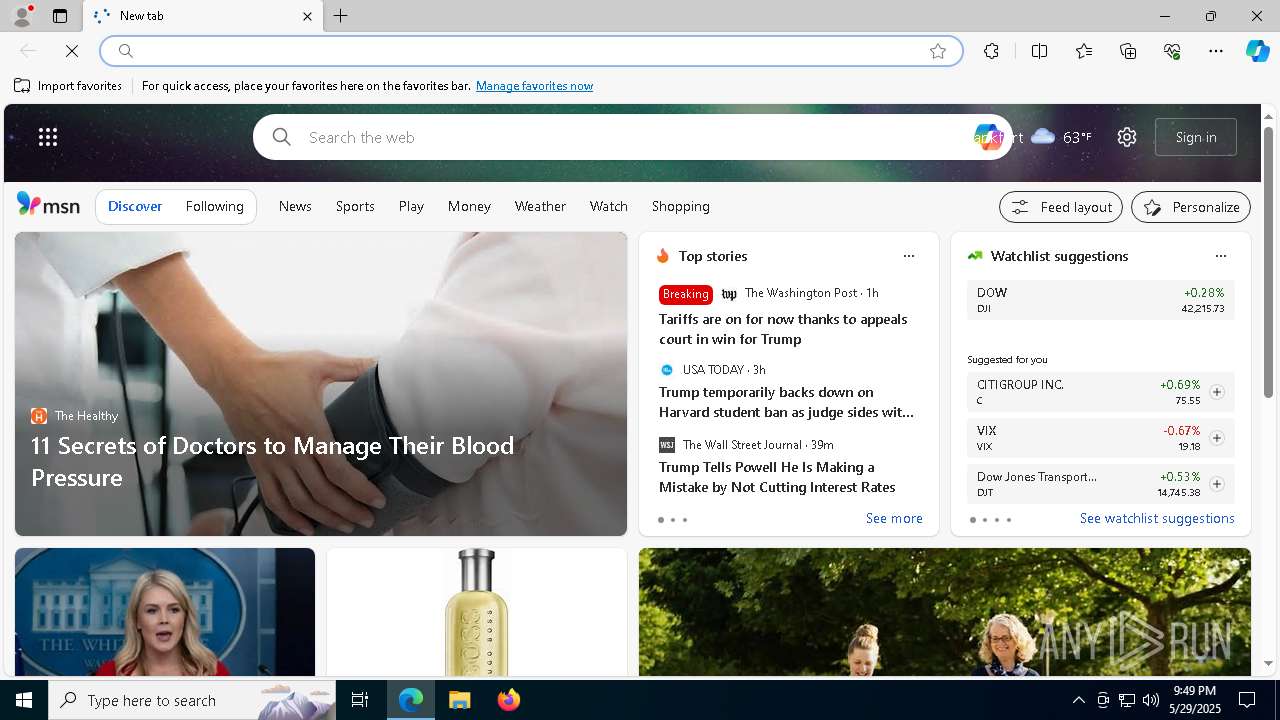Open the Watch menu item
Screen dimensions: 1280x720
pyautogui.click(x=608, y=206)
